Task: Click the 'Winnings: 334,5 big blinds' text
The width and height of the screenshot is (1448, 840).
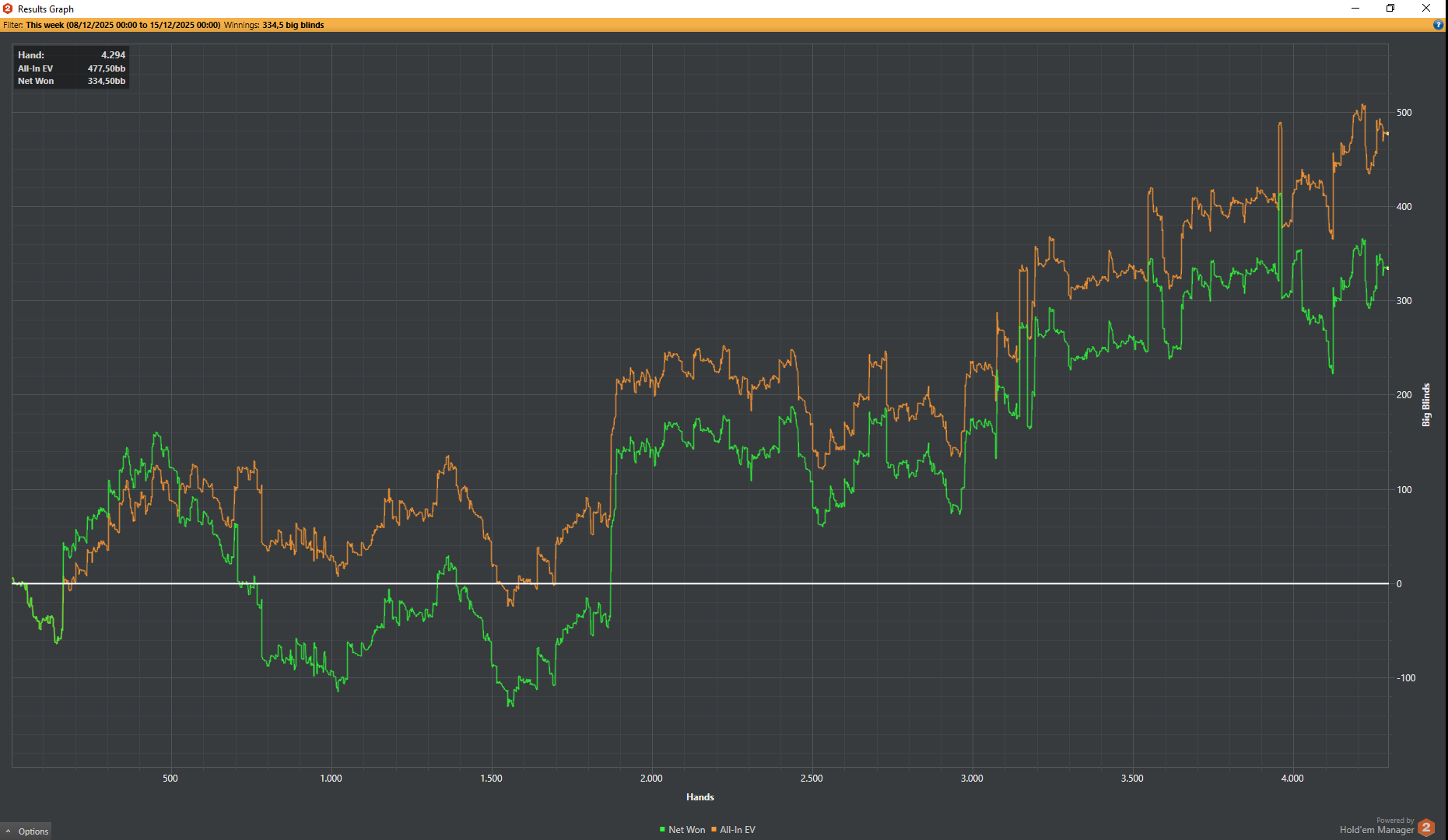Action: click(x=274, y=25)
